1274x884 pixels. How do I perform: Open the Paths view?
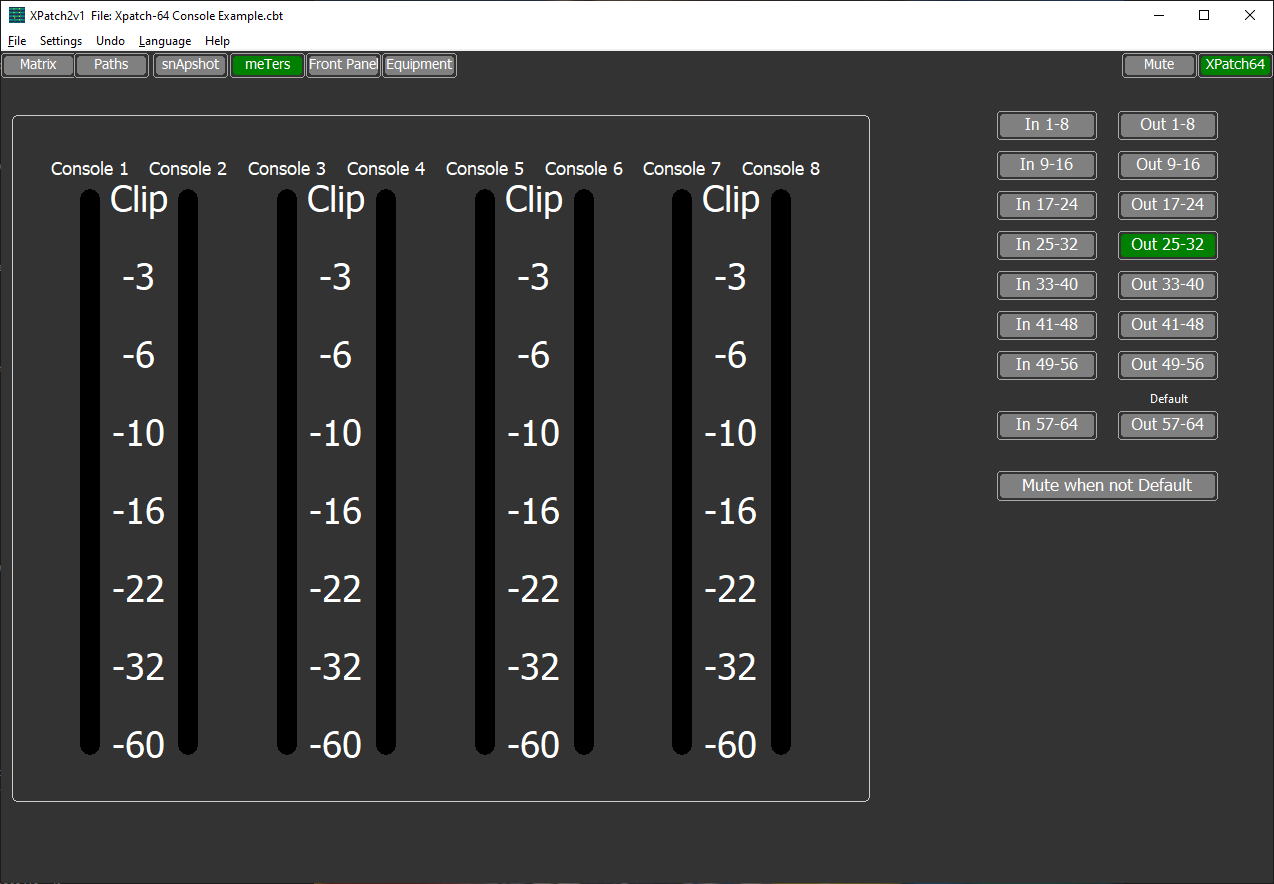(111, 64)
